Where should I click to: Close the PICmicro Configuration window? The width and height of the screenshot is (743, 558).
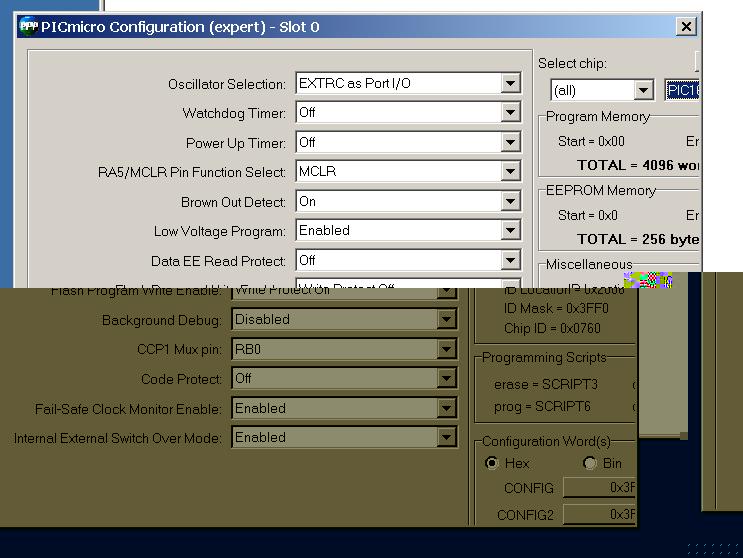tap(686, 27)
